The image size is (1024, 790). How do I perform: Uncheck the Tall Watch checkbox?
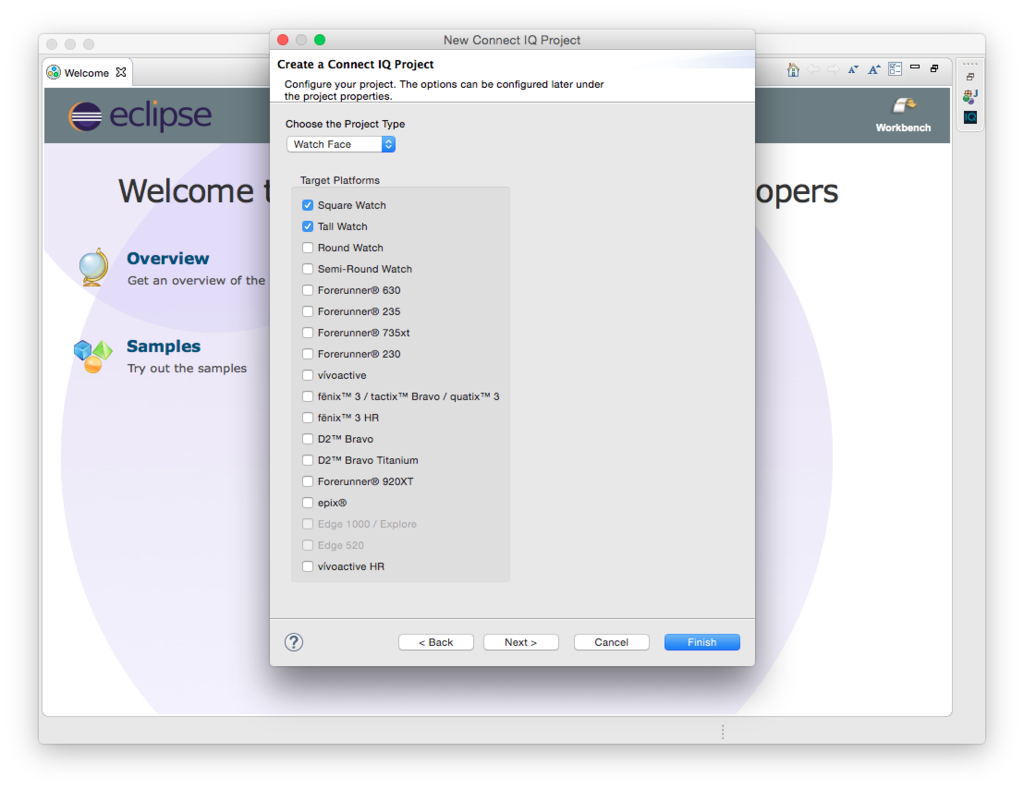click(308, 227)
